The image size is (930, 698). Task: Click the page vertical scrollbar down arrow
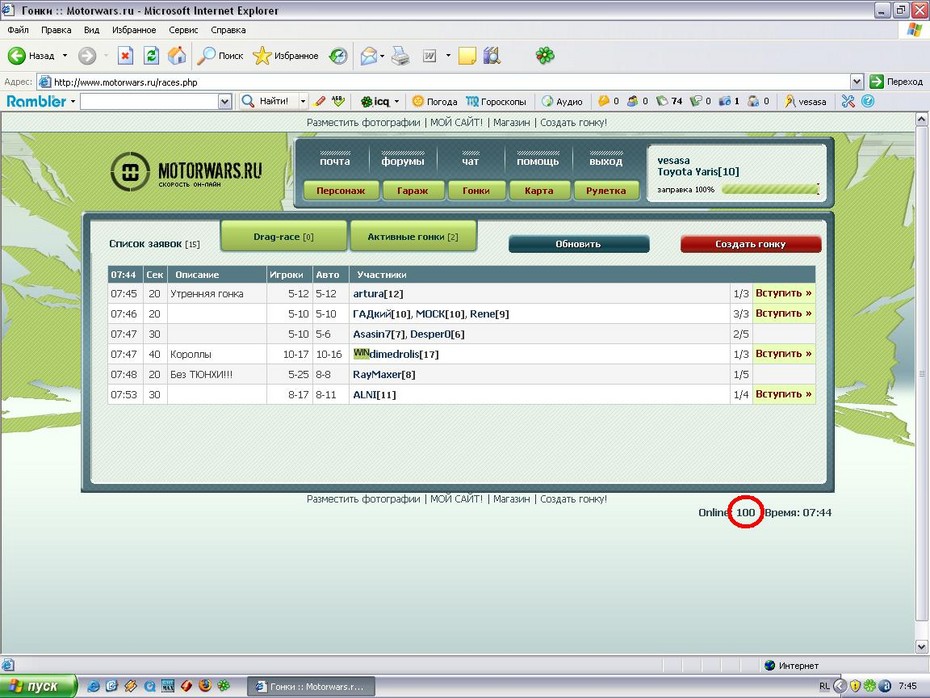[922, 646]
